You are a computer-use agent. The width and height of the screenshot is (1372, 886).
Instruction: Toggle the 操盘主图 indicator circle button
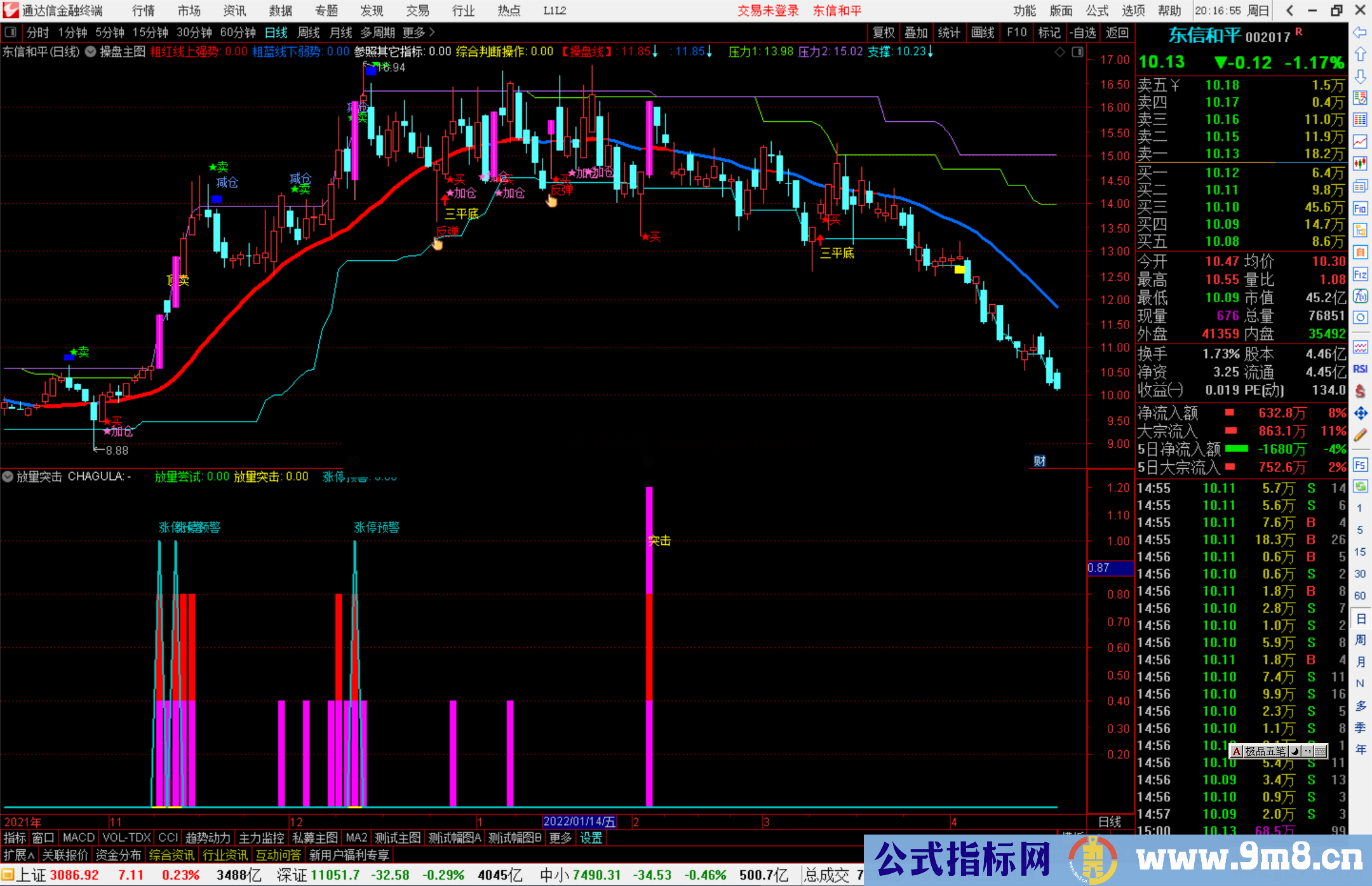pyautogui.click(x=91, y=52)
